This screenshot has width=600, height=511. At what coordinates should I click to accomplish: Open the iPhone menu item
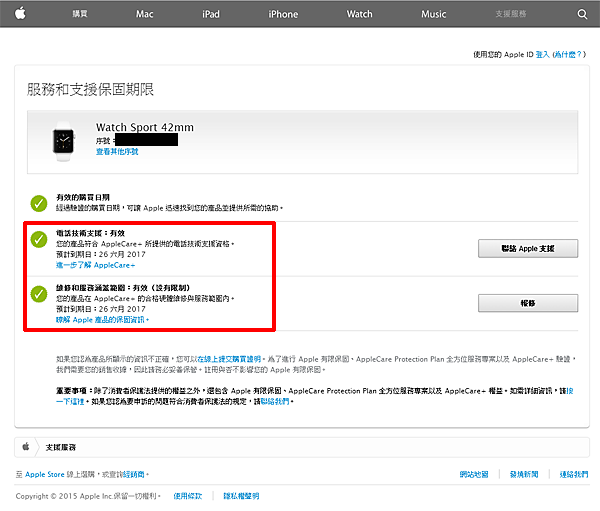pos(283,14)
